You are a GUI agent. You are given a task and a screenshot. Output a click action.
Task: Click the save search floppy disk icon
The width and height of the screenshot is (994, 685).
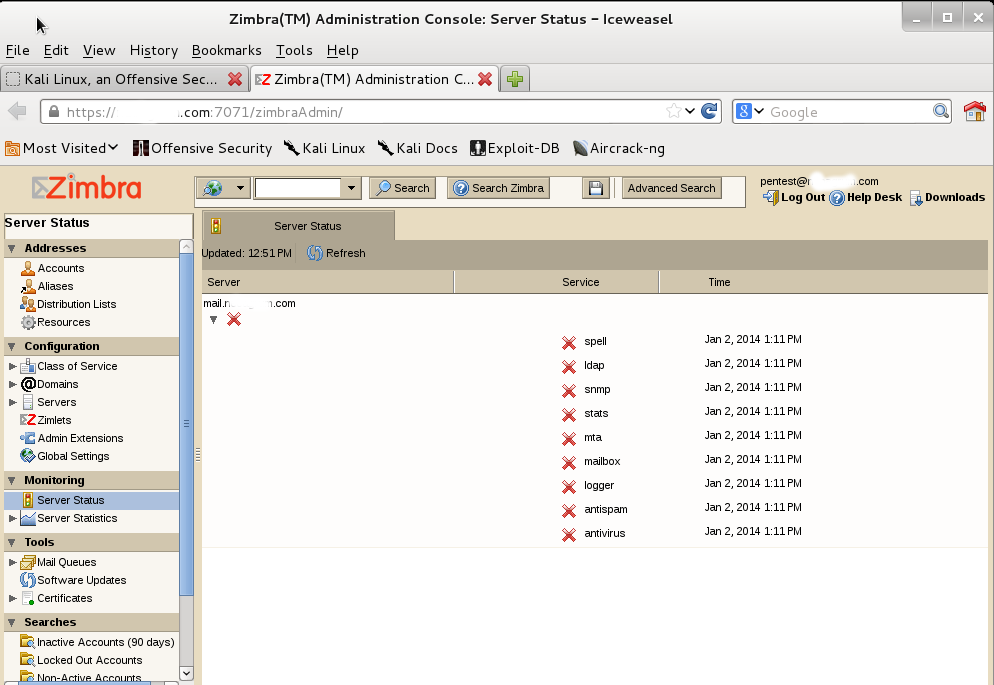pos(596,188)
